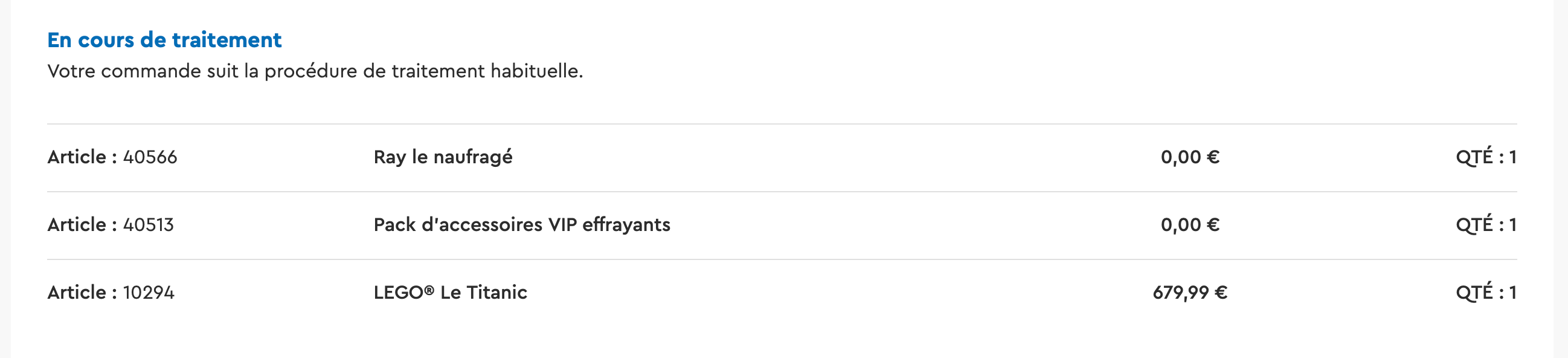Open 'Pack d'accessoires VIP effrayants' product name
The height and width of the screenshot is (358, 1568).
pos(522,225)
